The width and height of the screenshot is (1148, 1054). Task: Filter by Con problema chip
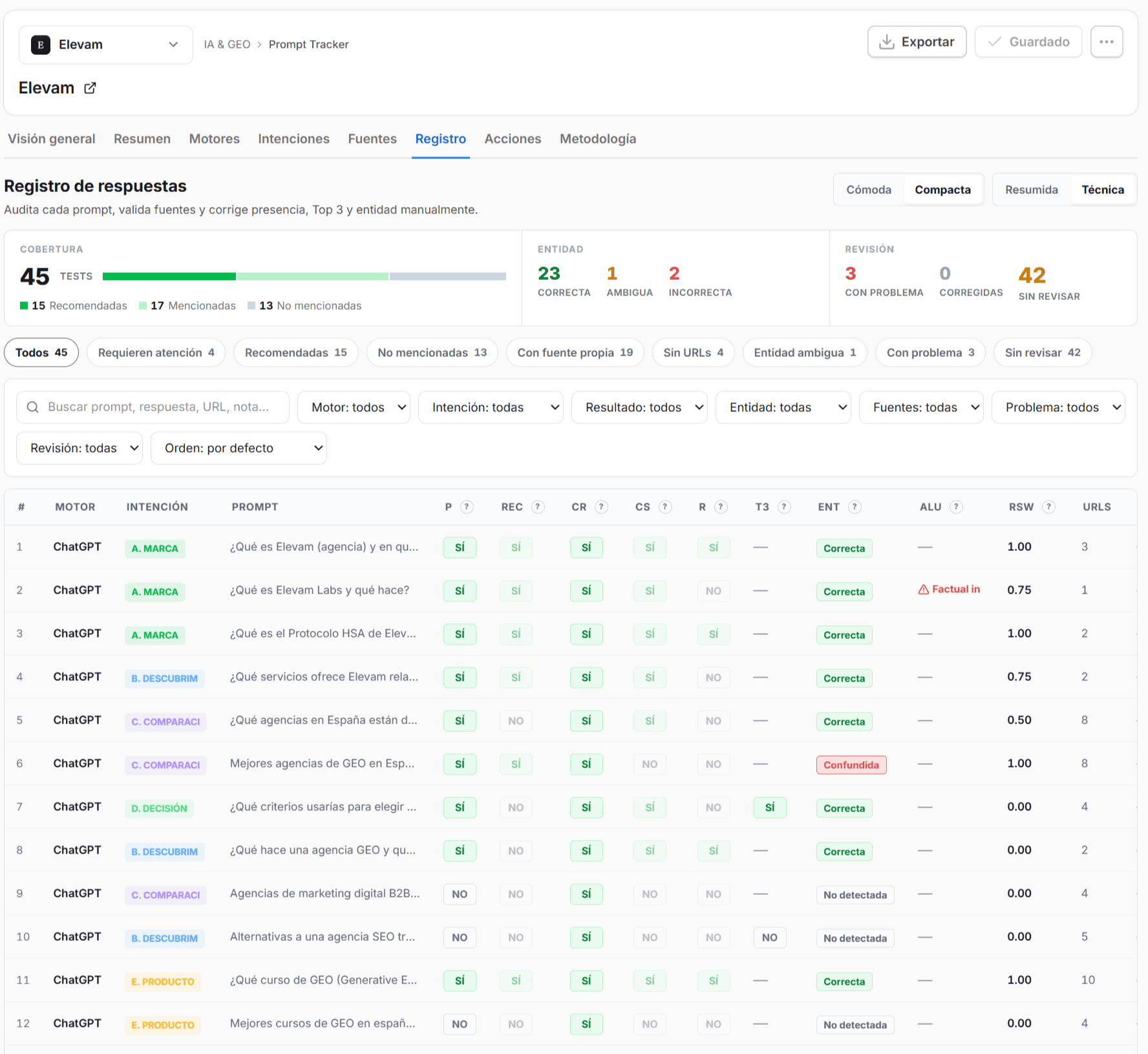[x=930, y=353]
